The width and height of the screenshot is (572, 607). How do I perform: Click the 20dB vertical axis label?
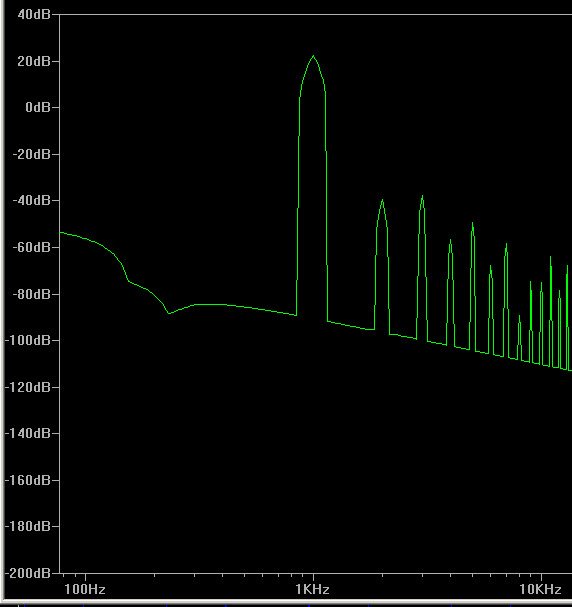pyautogui.click(x=34, y=61)
